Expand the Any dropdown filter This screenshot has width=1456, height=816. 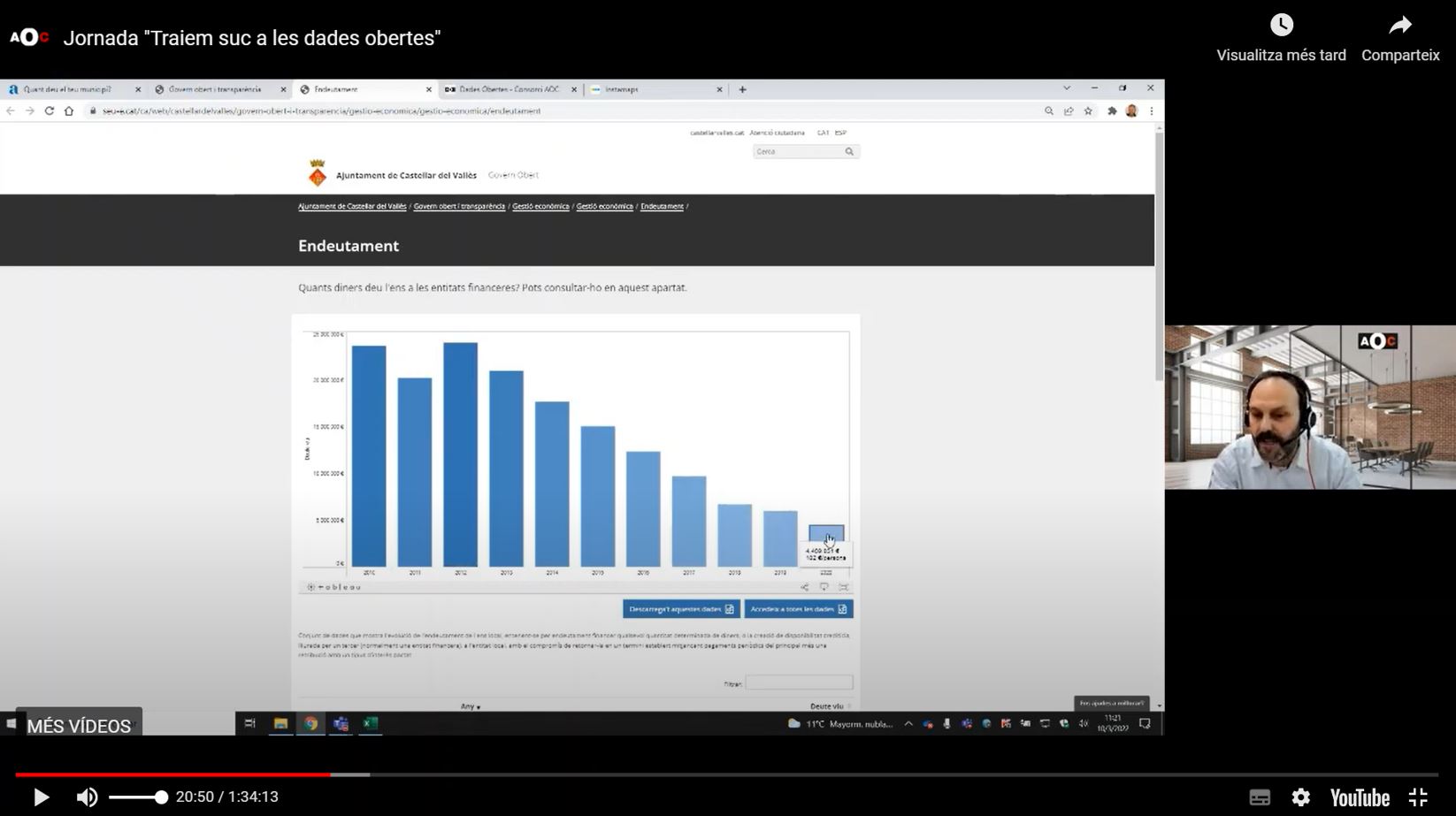pos(471,706)
